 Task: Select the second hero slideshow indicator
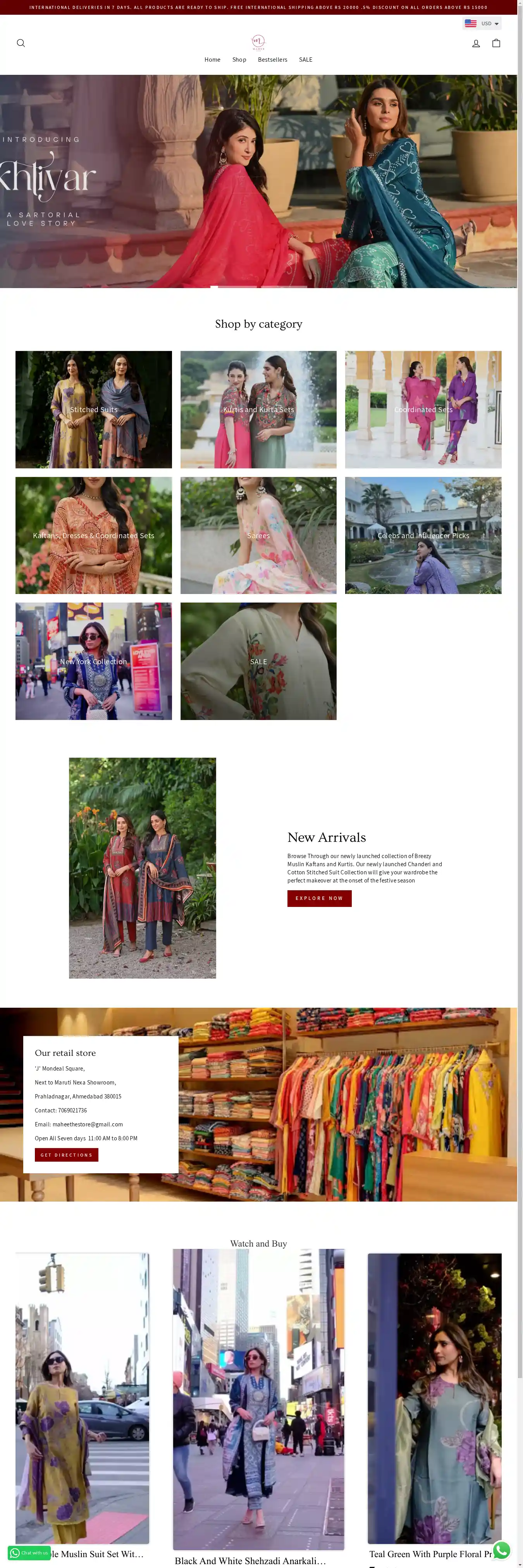click(238, 286)
